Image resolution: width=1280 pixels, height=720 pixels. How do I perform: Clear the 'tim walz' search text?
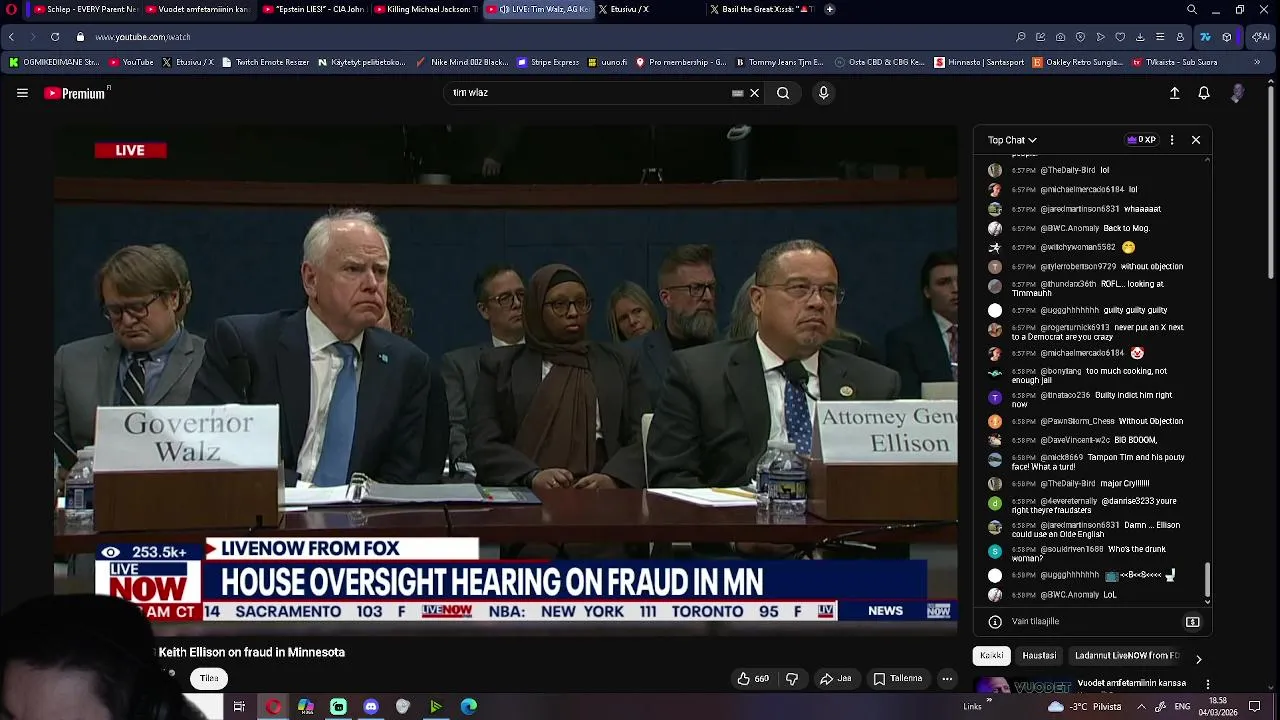[755, 93]
